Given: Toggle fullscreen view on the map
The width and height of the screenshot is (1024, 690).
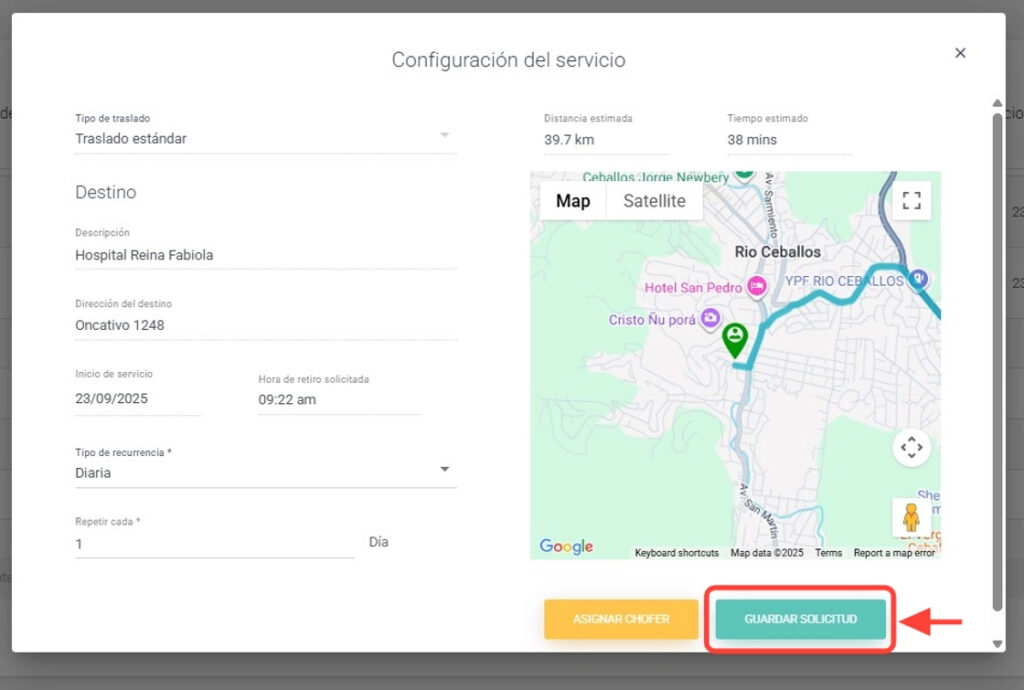Looking at the screenshot, I should pyautogui.click(x=911, y=200).
